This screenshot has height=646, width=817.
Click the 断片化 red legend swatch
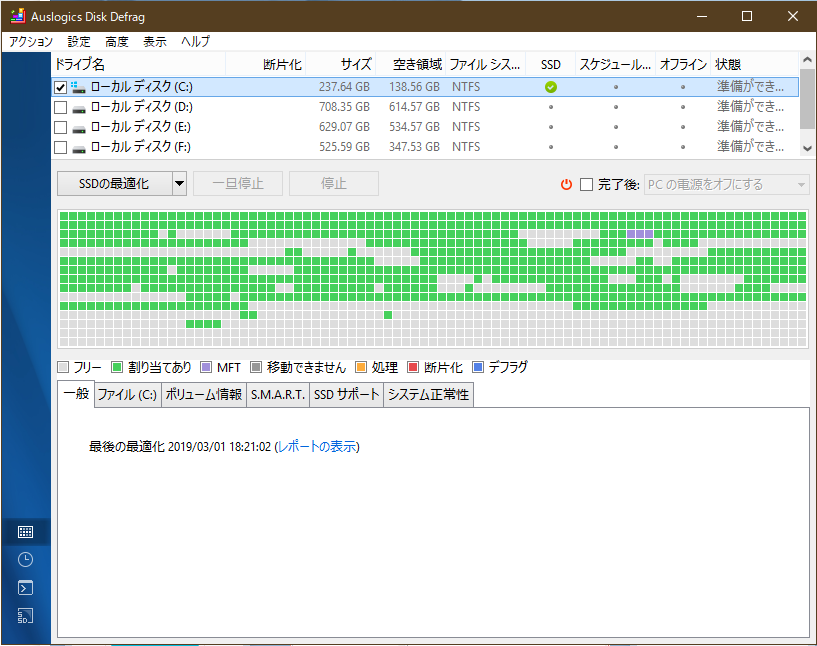click(413, 367)
